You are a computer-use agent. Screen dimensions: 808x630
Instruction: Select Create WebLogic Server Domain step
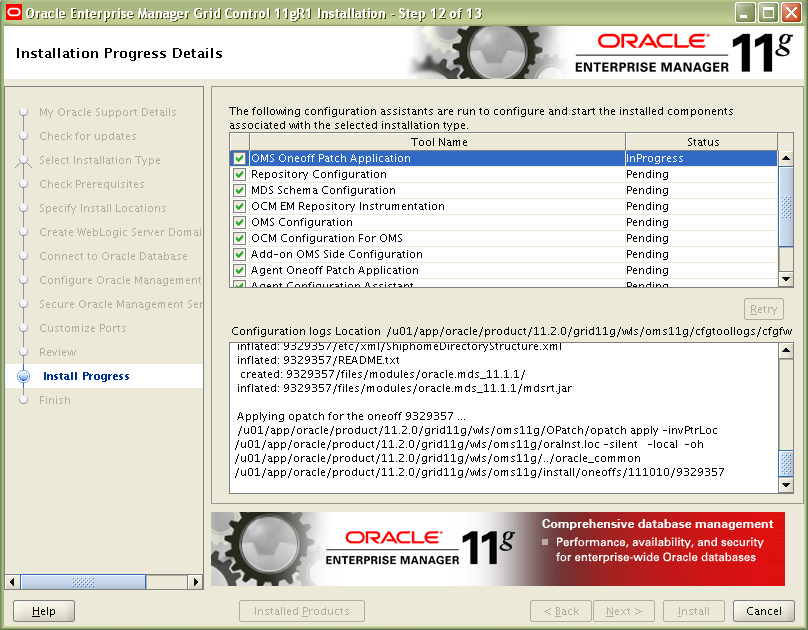(121, 232)
